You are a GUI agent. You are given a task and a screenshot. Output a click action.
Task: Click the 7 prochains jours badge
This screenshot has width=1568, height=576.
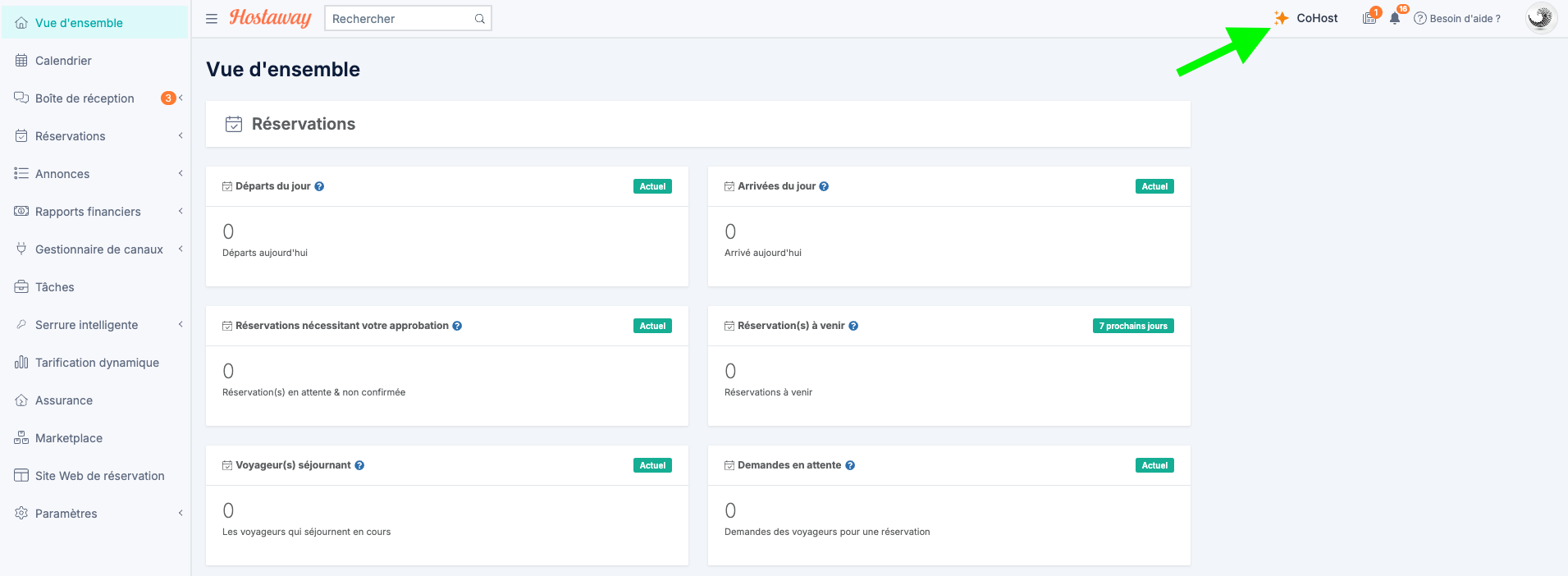point(1133,326)
